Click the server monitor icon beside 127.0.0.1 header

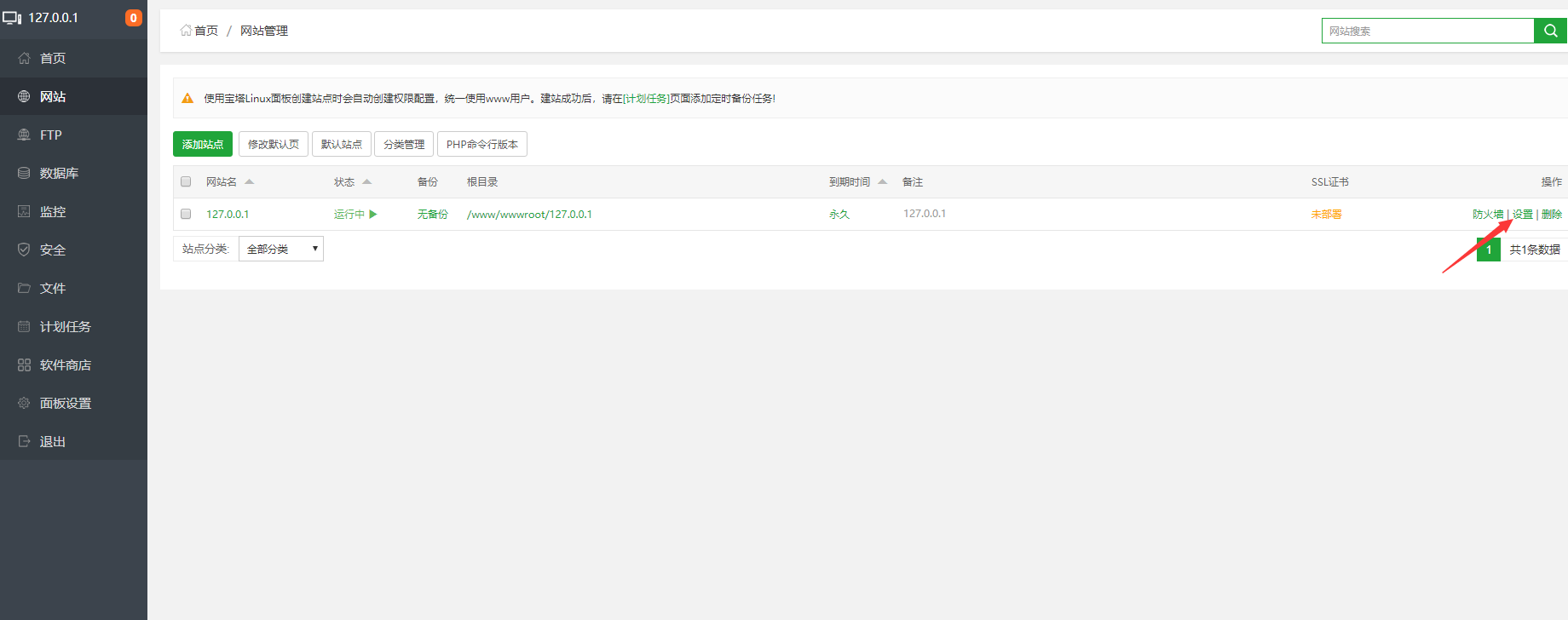(12, 18)
